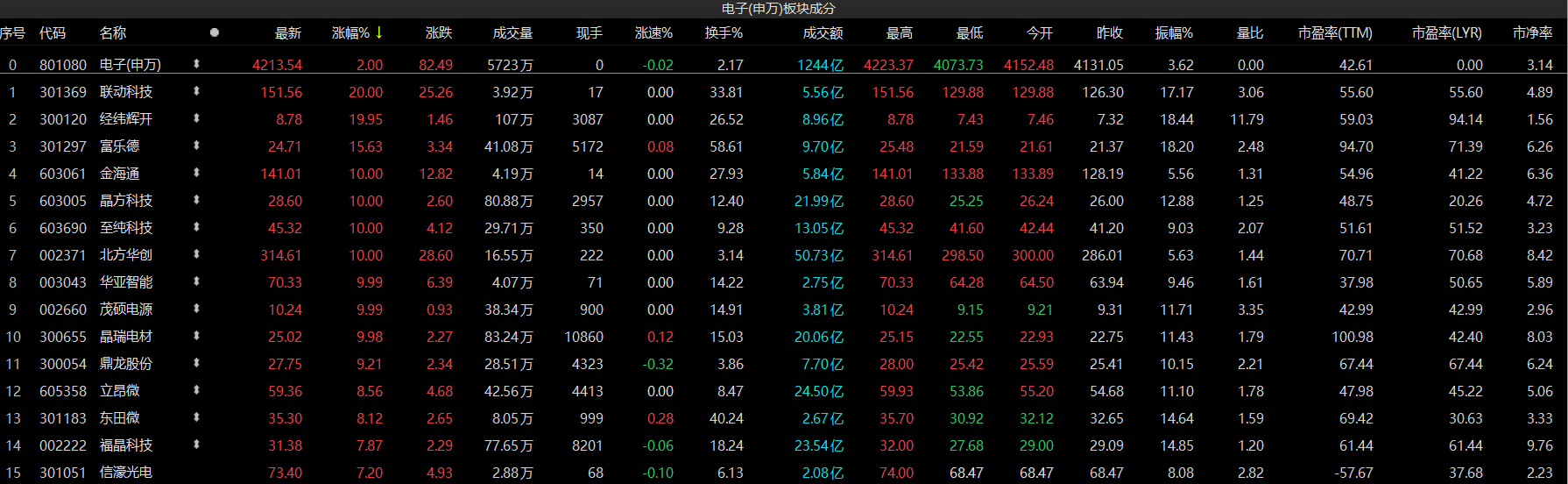Click the white dot icon in header row
Screen dimensions: 1568x484
[215, 32]
